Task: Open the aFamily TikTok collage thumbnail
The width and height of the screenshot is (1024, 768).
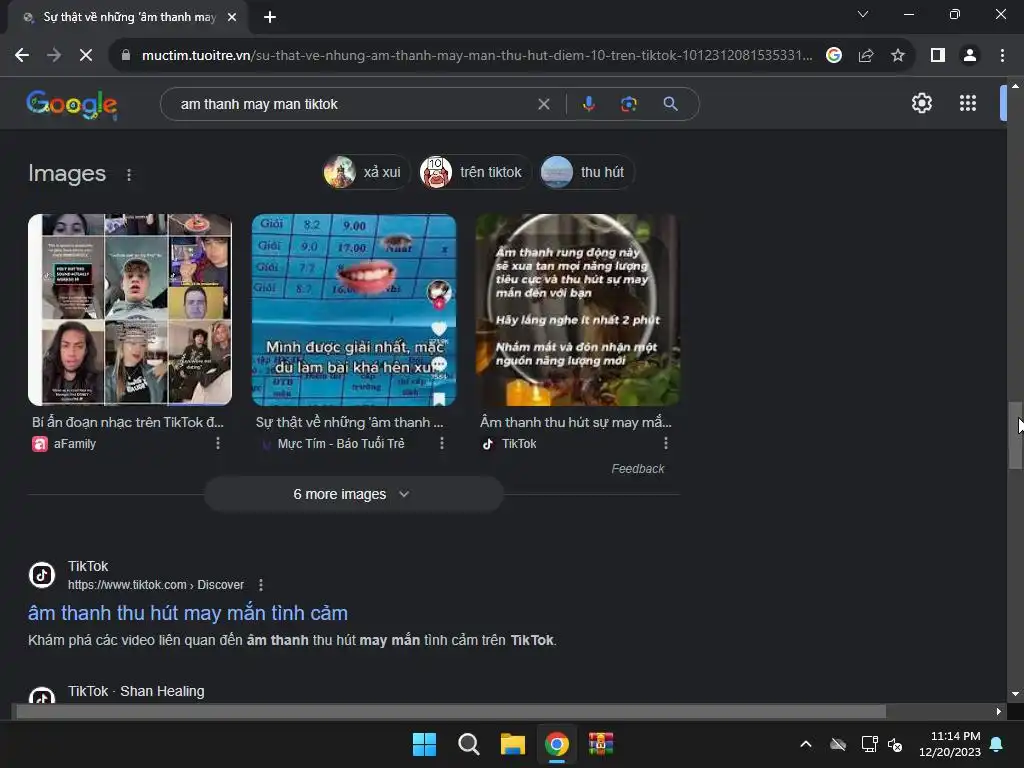Action: point(130,310)
